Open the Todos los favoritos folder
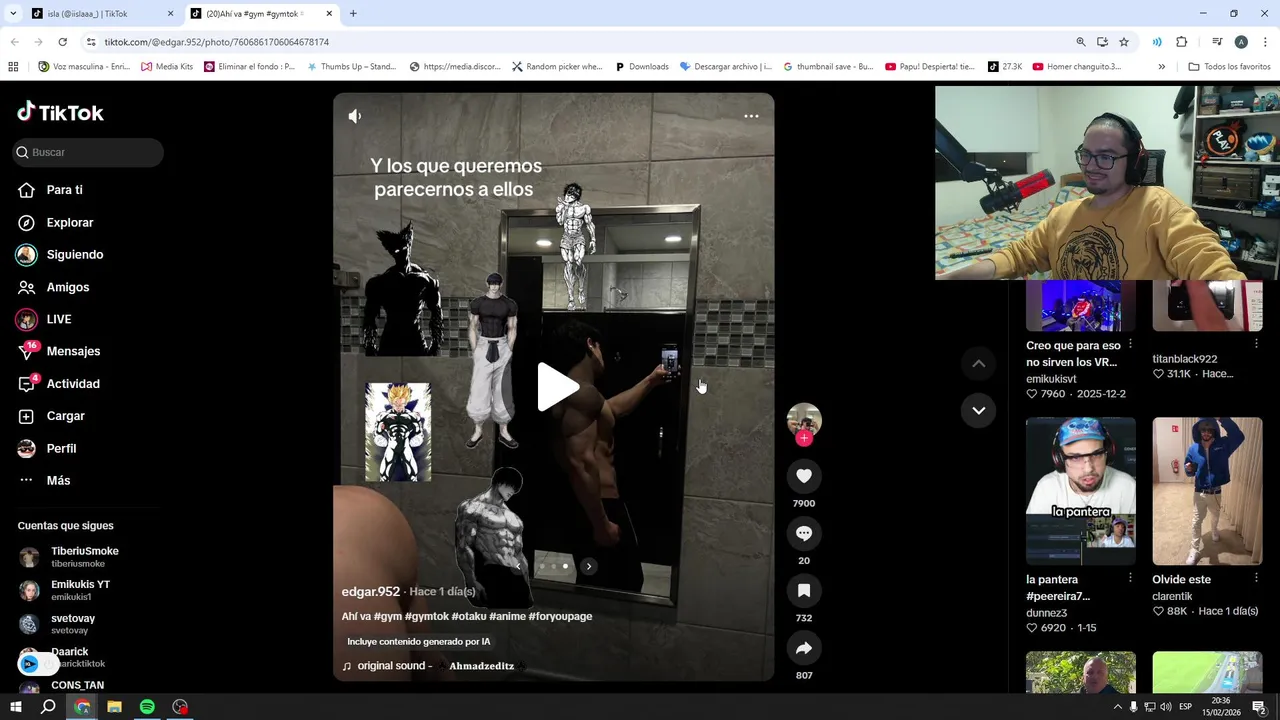 point(1229,67)
